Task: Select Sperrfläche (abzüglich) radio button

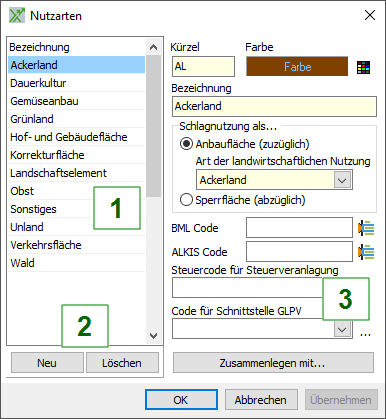Action: click(x=186, y=200)
